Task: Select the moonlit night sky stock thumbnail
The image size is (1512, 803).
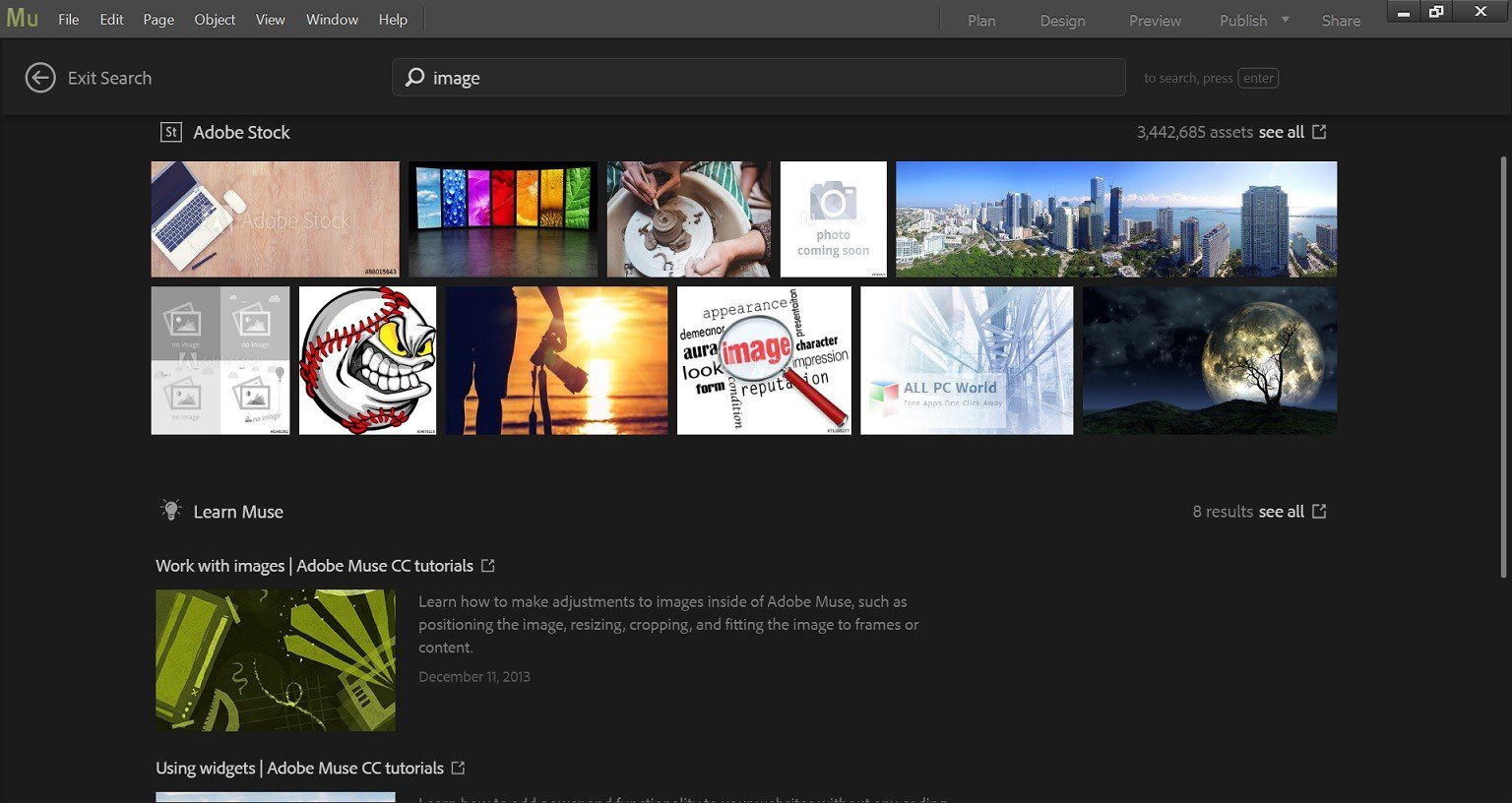Action: pos(1208,359)
